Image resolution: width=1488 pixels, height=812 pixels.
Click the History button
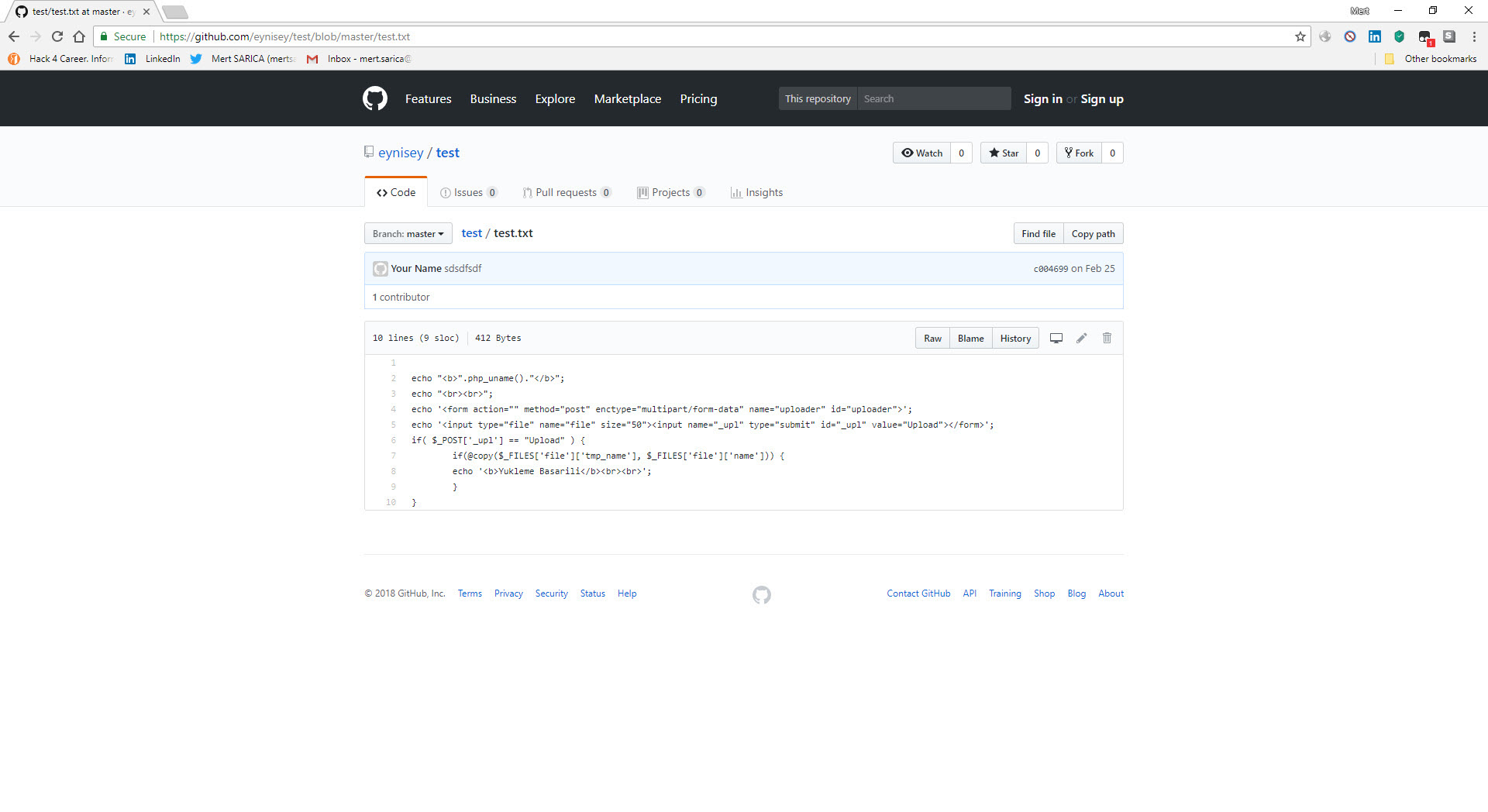coord(1015,338)
